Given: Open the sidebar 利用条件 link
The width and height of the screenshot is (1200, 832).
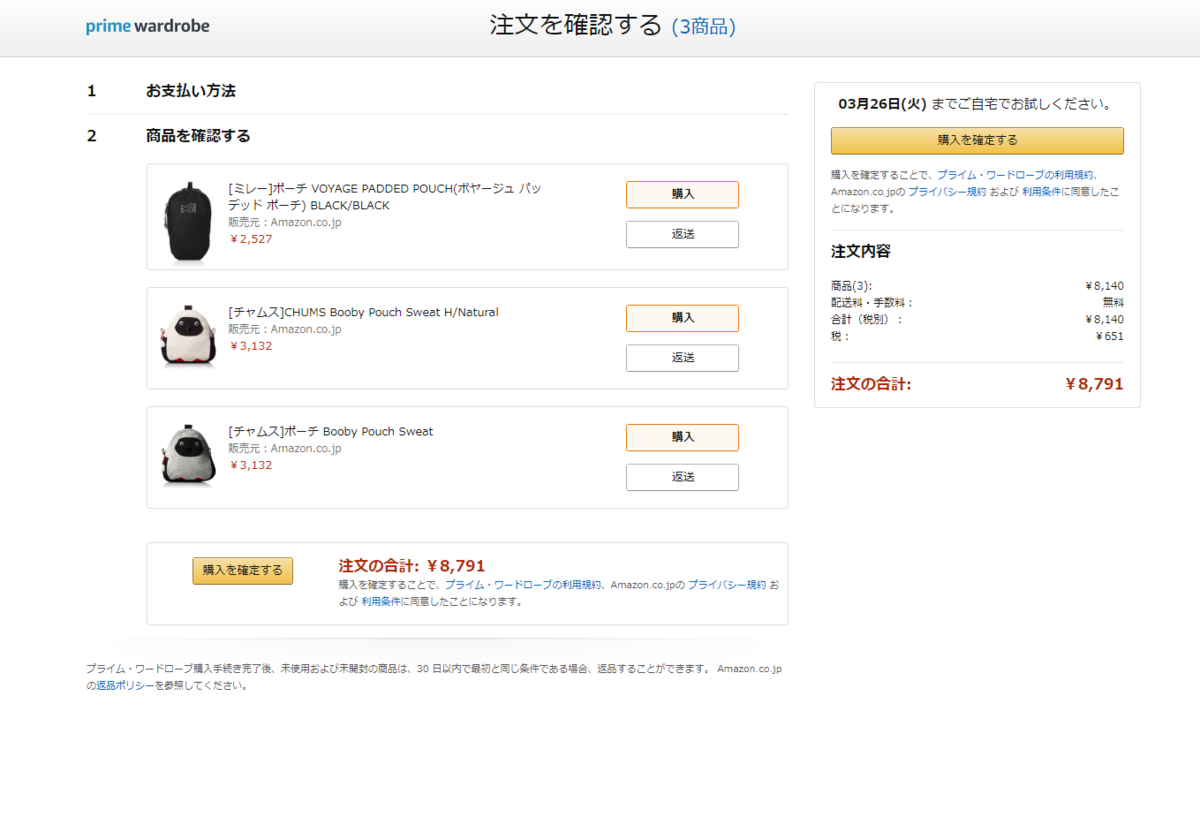Looking at the screenshot, I should (1042, 191).
